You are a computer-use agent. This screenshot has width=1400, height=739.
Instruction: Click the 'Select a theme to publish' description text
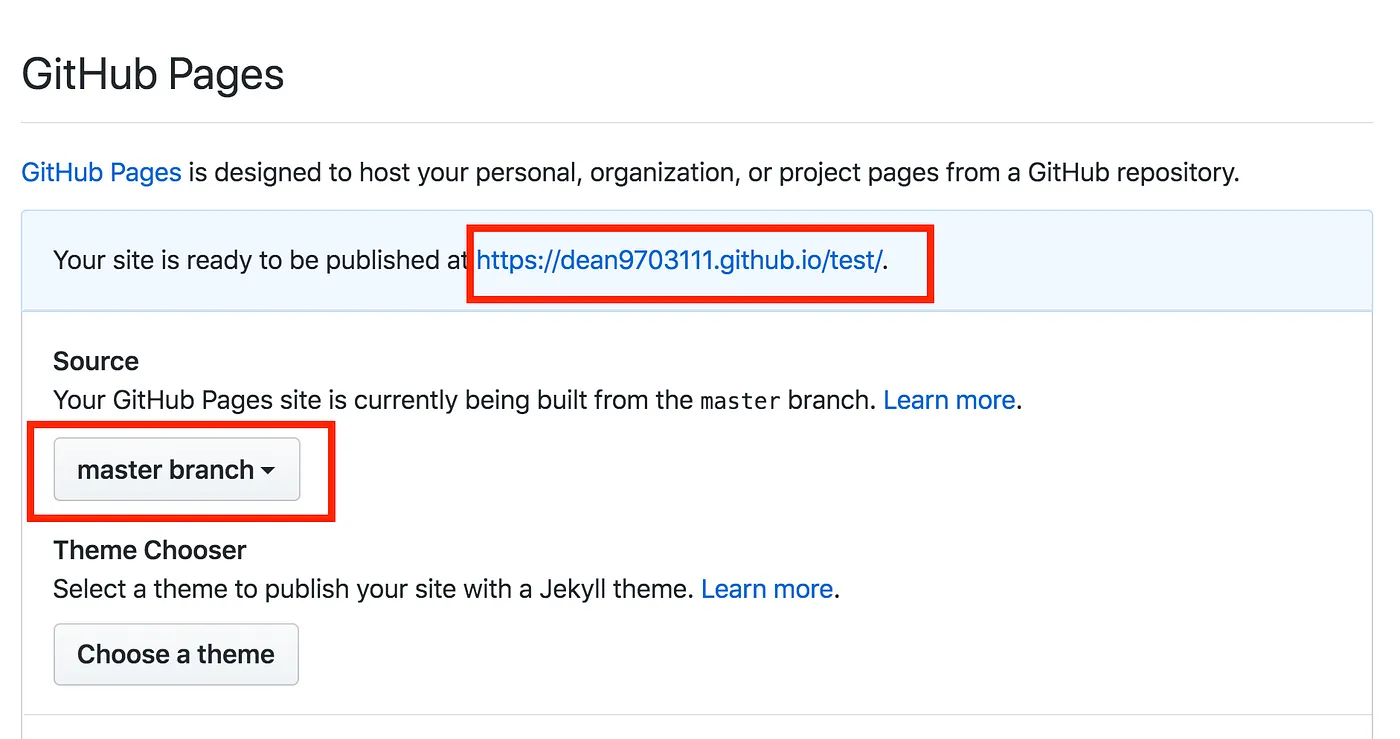[373, 589]
